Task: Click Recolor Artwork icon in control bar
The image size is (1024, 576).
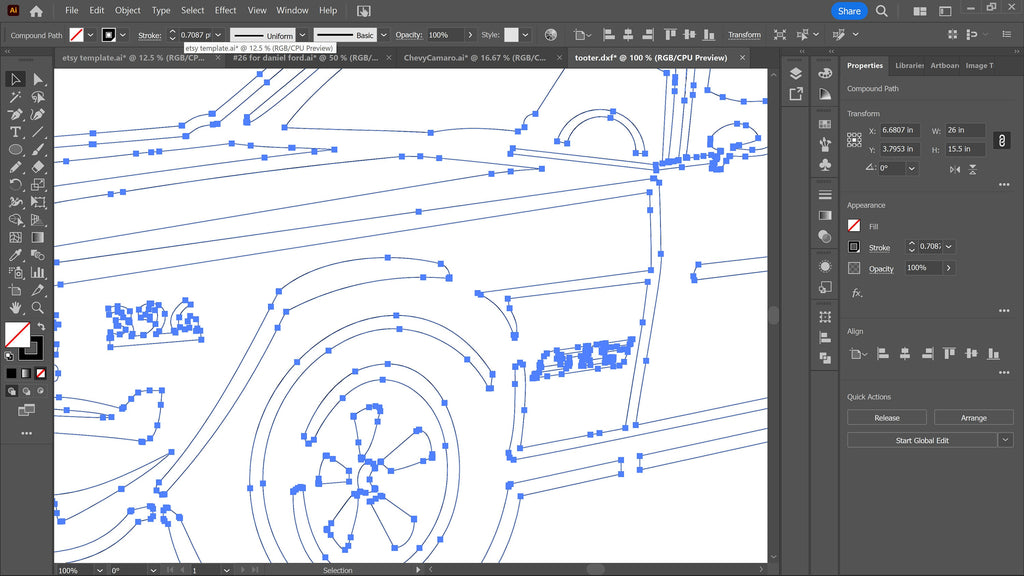Action: pos(551,35)
